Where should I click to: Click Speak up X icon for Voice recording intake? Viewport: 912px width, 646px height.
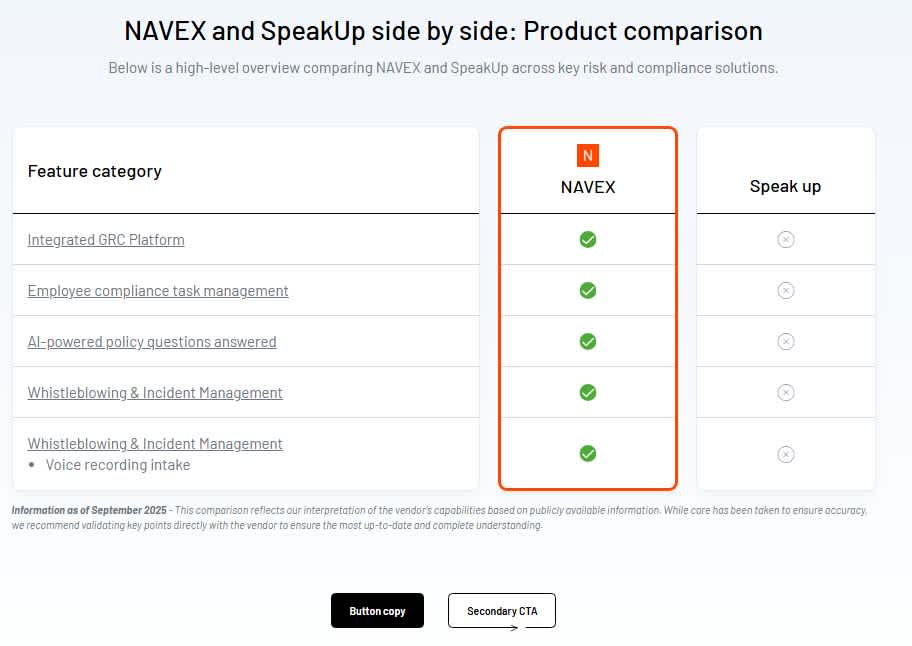click(x=786, y=455)
